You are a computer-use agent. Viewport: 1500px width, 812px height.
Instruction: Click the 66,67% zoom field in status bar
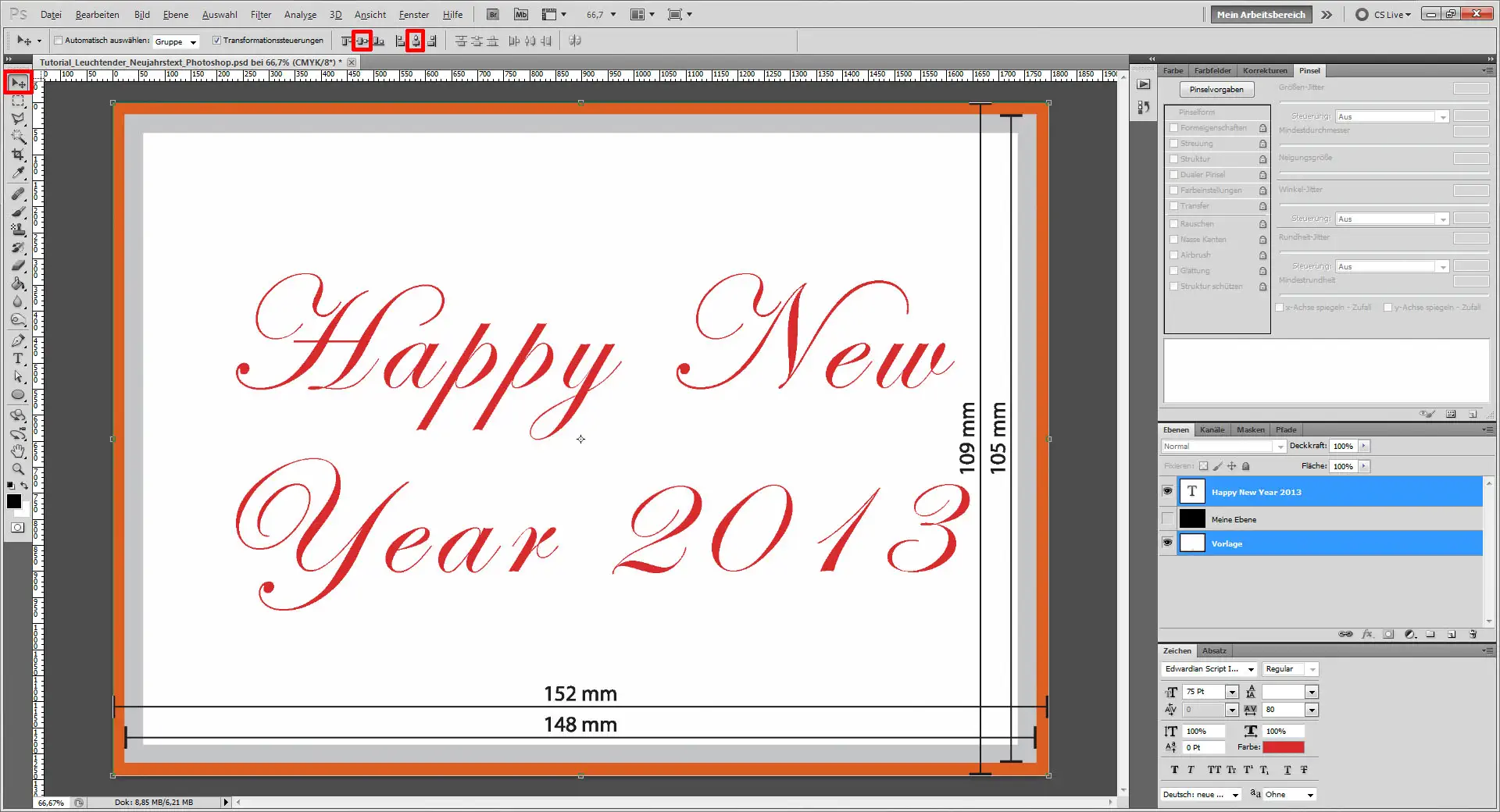point(49,803)
